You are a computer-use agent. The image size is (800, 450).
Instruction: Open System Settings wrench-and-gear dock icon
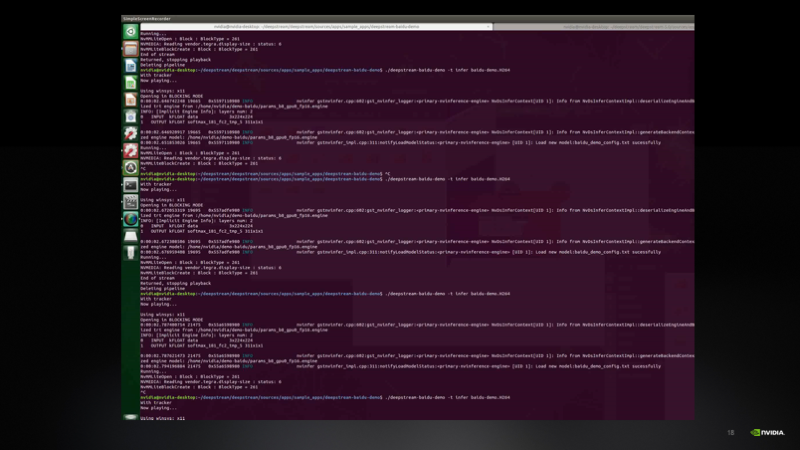pyautogui.click(x=131, y=134)
